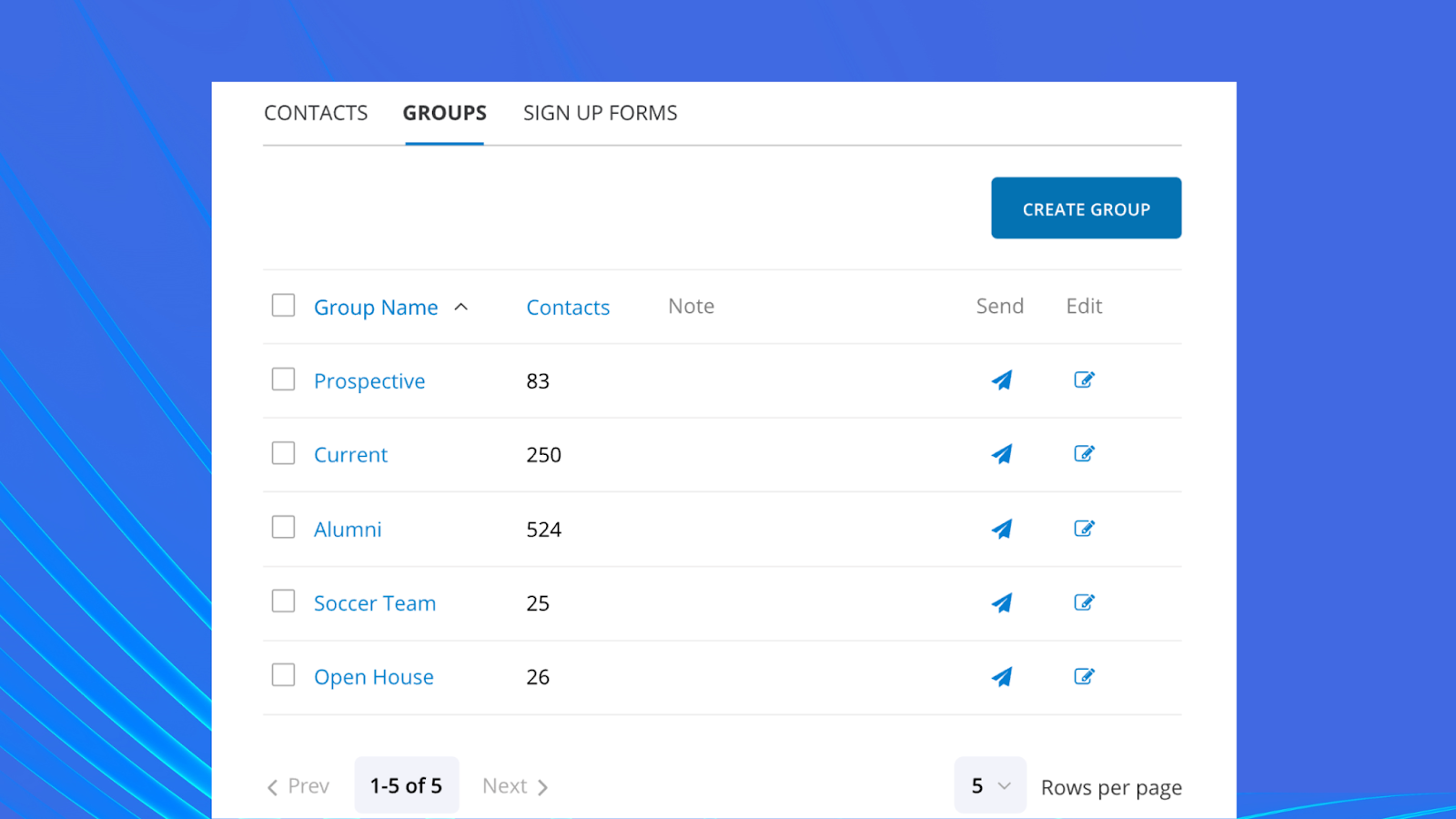Image resolution: width=1456 pixels, height=819 pixels.
Task: Click the Create Group button
Action: click(1087, 208)
